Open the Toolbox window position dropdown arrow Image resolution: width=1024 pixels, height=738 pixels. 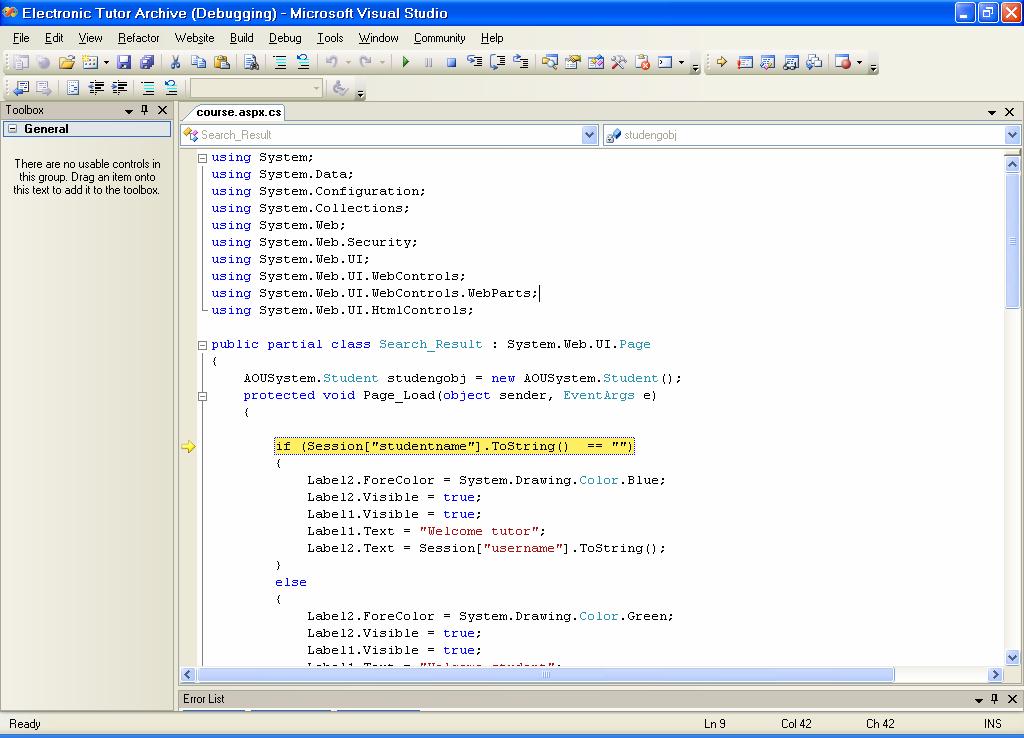click(x=129, y=111)
